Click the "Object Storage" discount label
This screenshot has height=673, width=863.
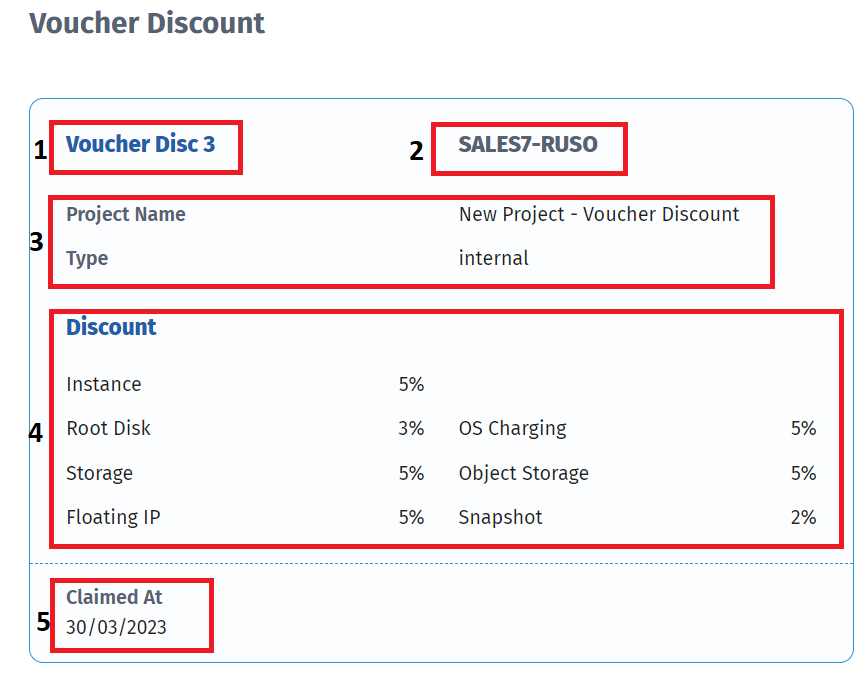[523, 473]
